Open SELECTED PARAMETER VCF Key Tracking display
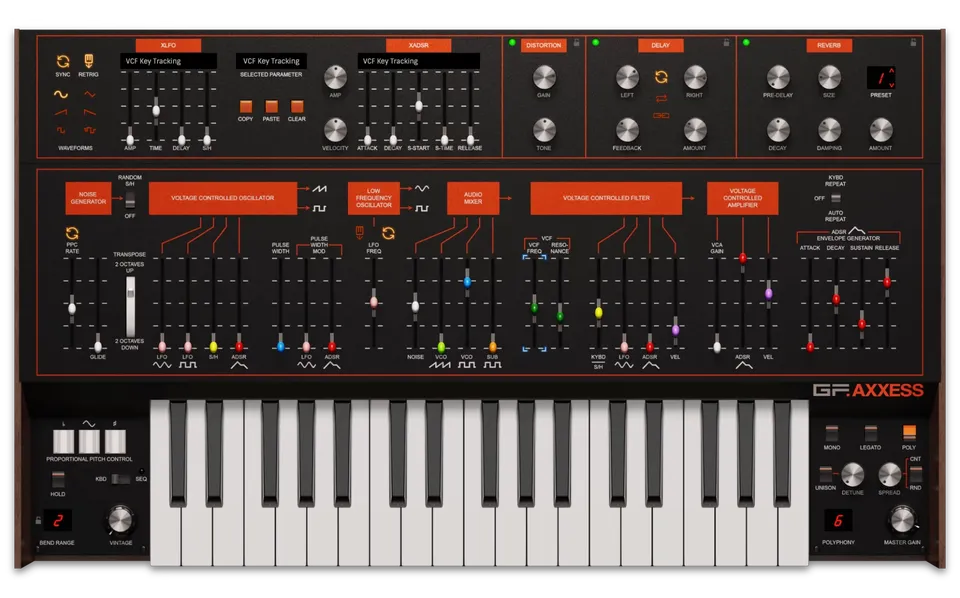This screenshot has width=960, height=598. [271, 61]
